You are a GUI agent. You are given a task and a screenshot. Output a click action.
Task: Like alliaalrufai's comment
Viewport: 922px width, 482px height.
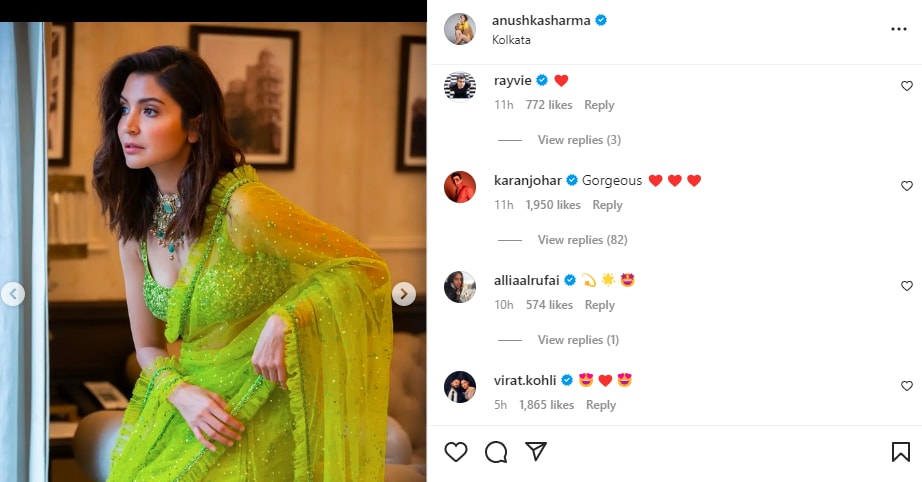pos(907,286)
